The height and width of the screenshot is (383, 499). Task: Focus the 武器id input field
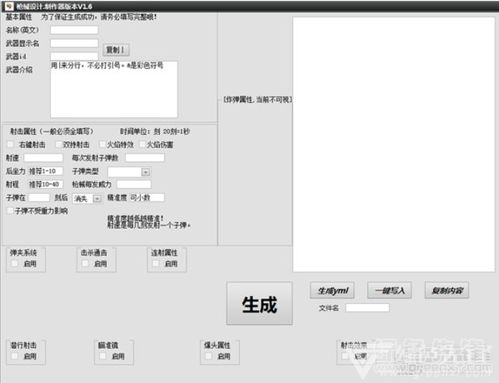pyautogui.click(x=74, y=56)
